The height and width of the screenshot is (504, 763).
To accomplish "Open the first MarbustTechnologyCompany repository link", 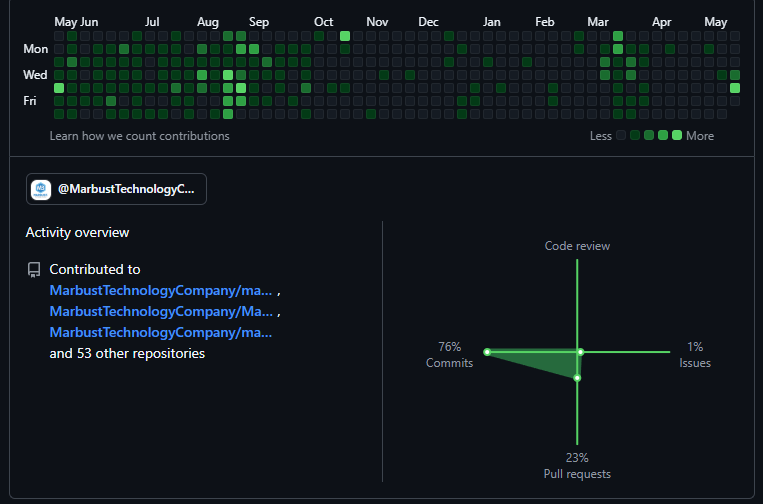I will [160, 290].
